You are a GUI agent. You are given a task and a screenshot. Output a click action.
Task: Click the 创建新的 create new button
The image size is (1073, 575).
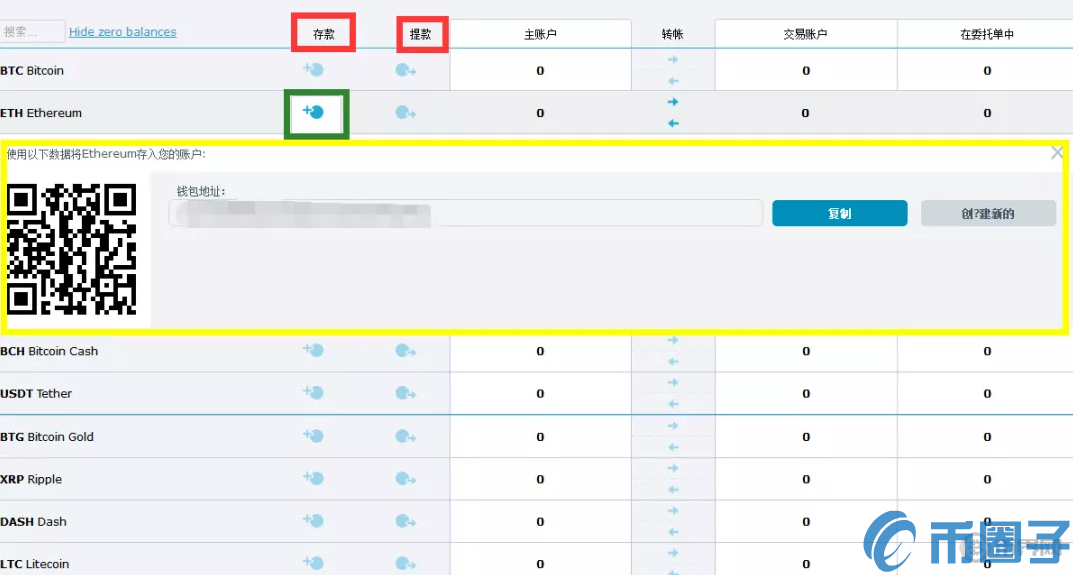(988, 213)
